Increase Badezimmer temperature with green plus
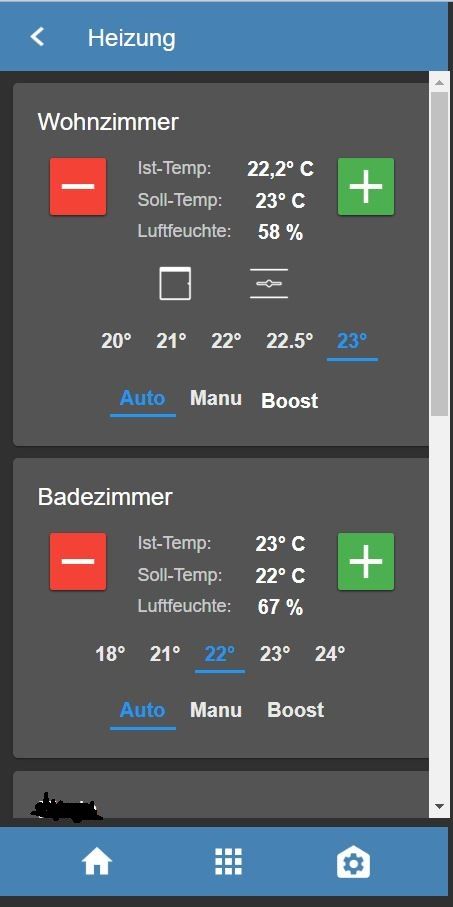This screenshot has width=453, height=907. (366, 561)
